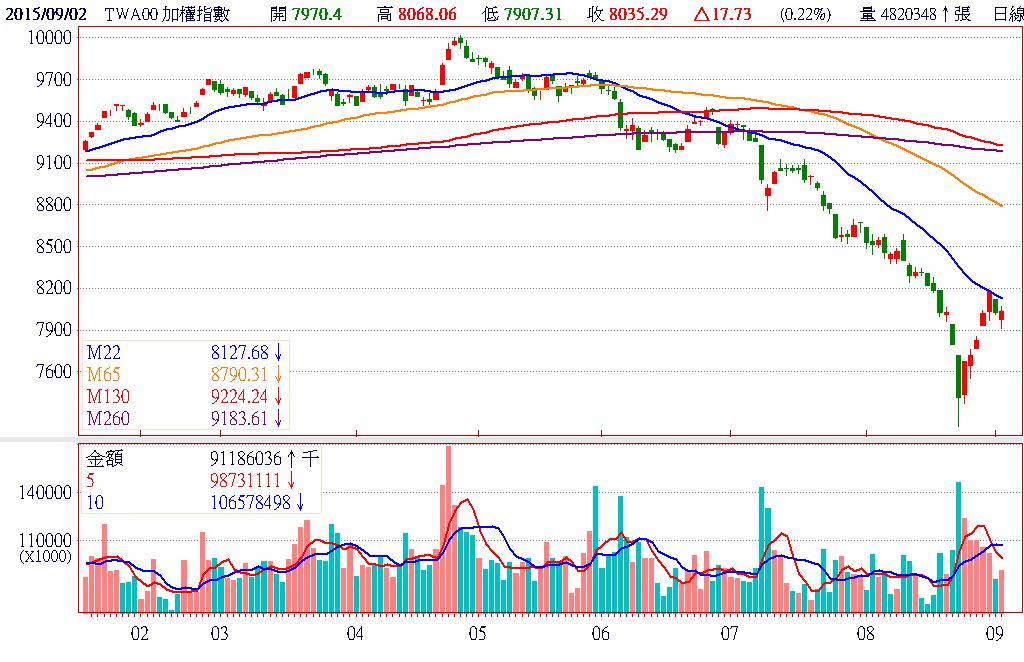
Task: Click the 7600 price axis label
Action: coord(51,372)
